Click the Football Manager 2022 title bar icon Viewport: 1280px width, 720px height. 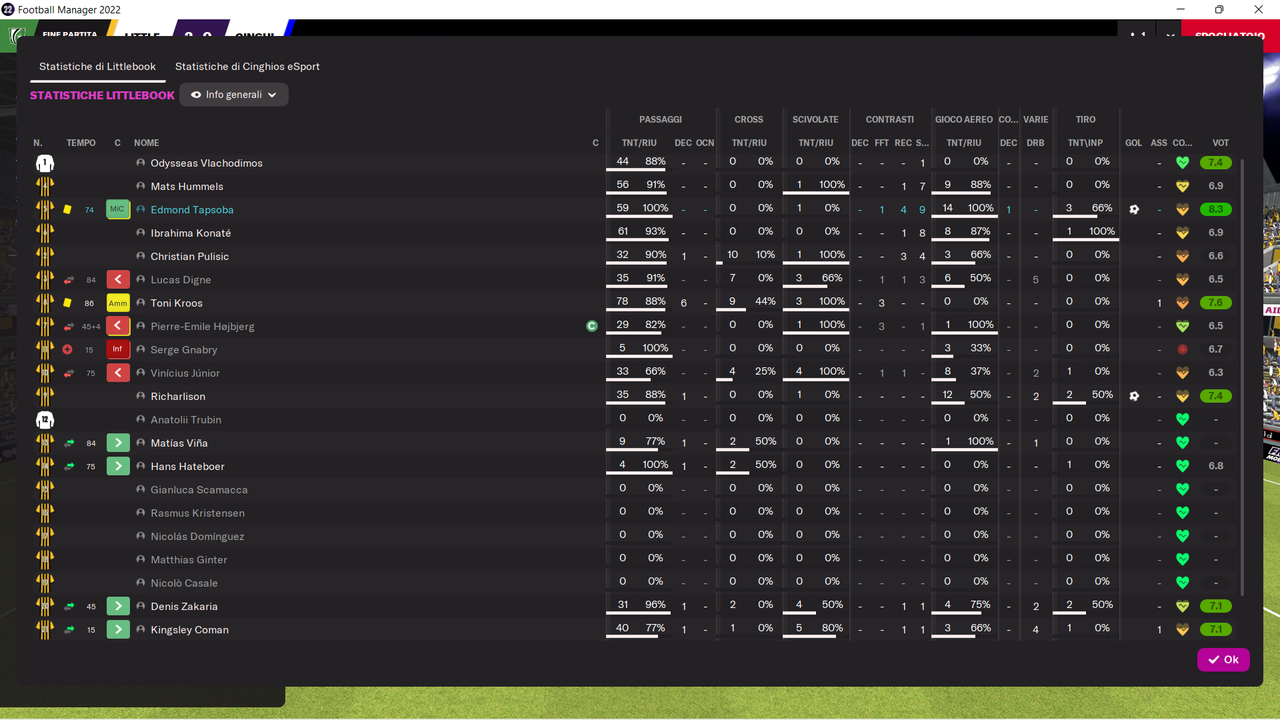tap(8, 10)
